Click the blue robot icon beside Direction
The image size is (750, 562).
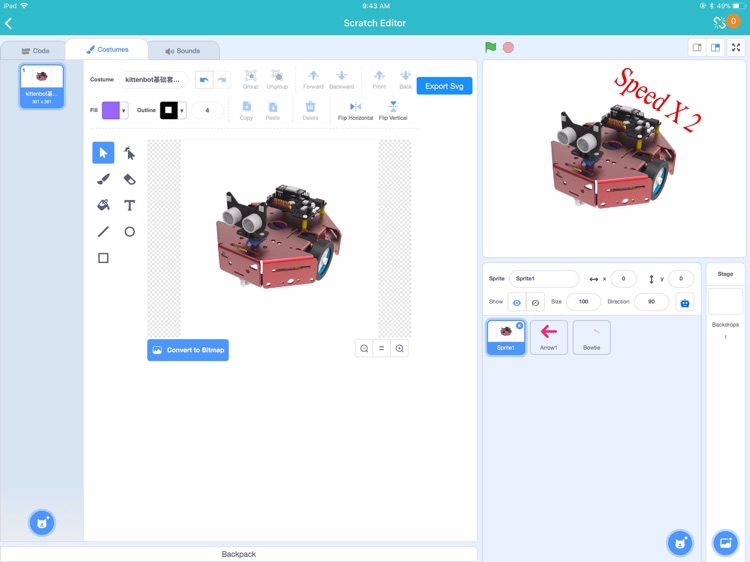coord(685,303)
